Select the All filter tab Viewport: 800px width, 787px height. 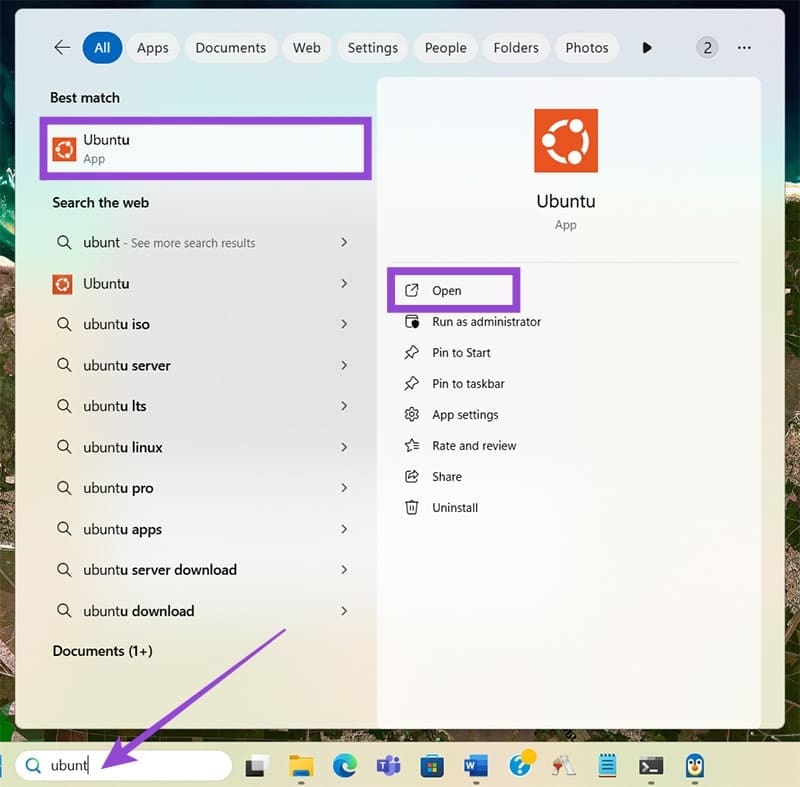[102, 48]
